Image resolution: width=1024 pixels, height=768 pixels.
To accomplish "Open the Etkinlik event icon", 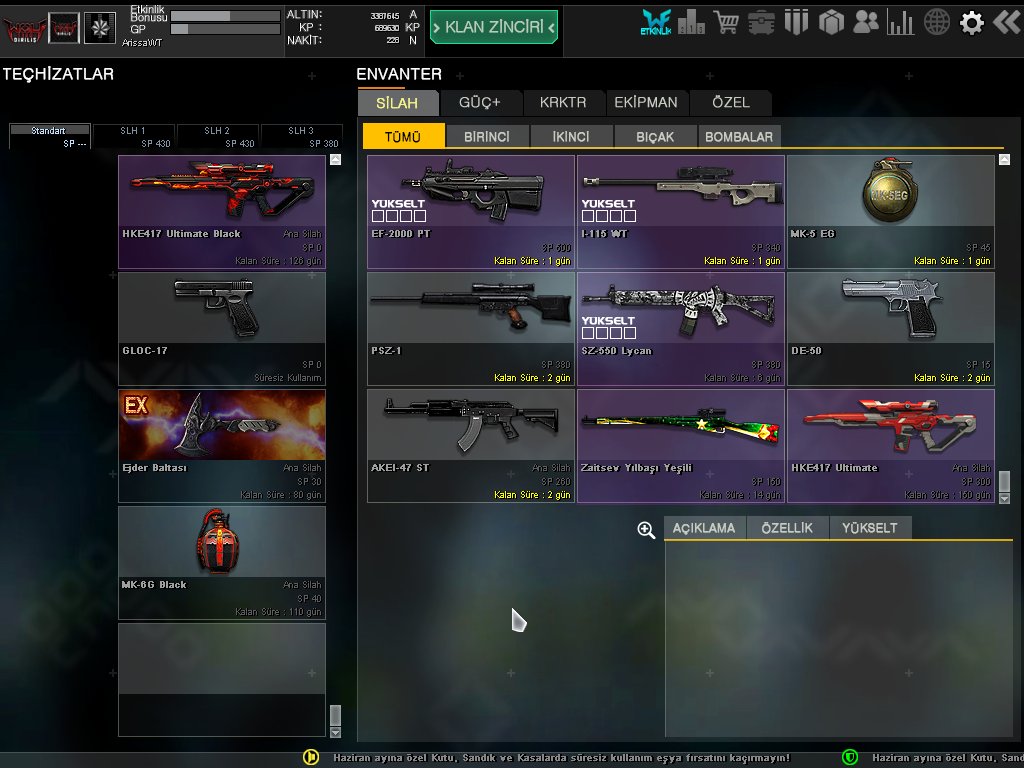I will (x=656, y=22).
